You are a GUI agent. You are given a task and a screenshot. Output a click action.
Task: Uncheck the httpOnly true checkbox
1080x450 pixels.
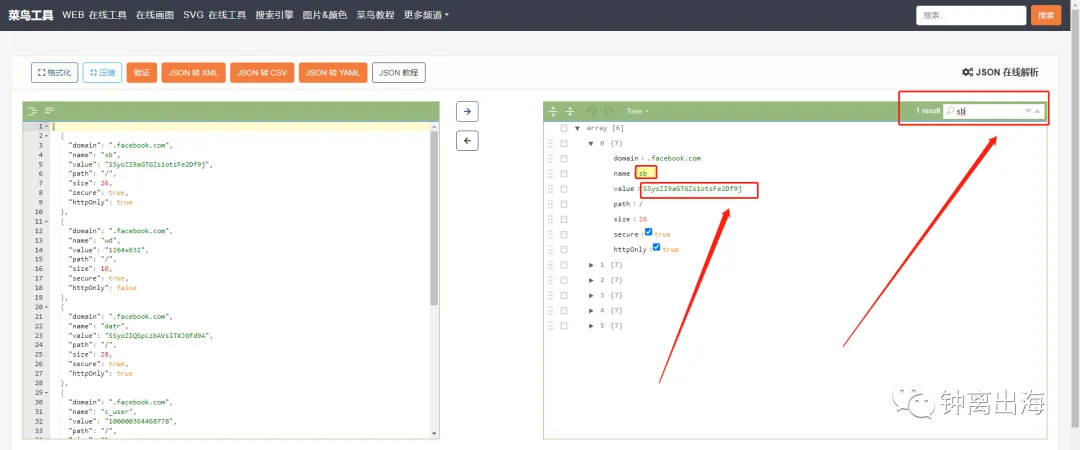coord(656,247)
